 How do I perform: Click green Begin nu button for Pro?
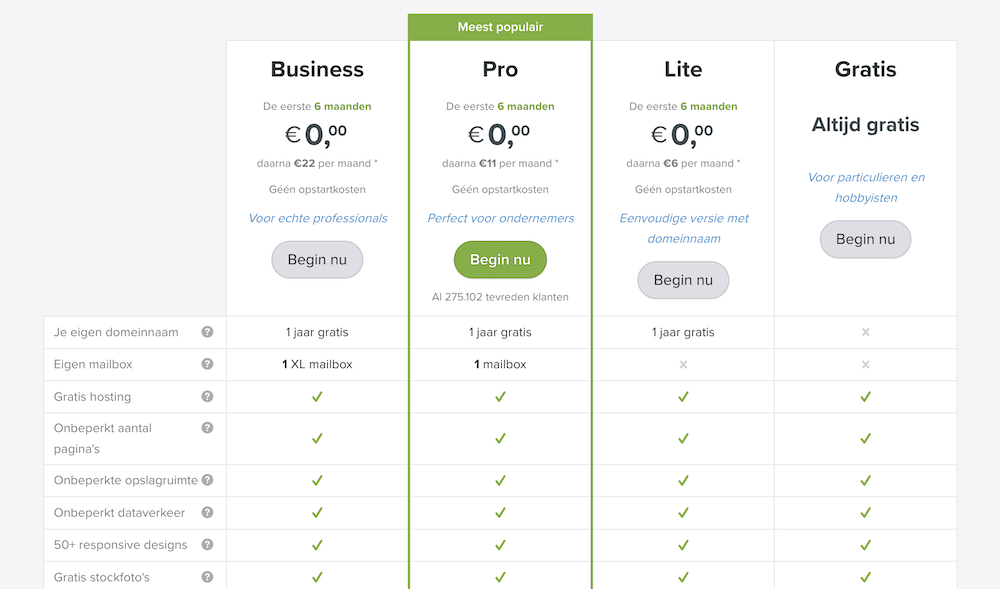tap(500, 260)
